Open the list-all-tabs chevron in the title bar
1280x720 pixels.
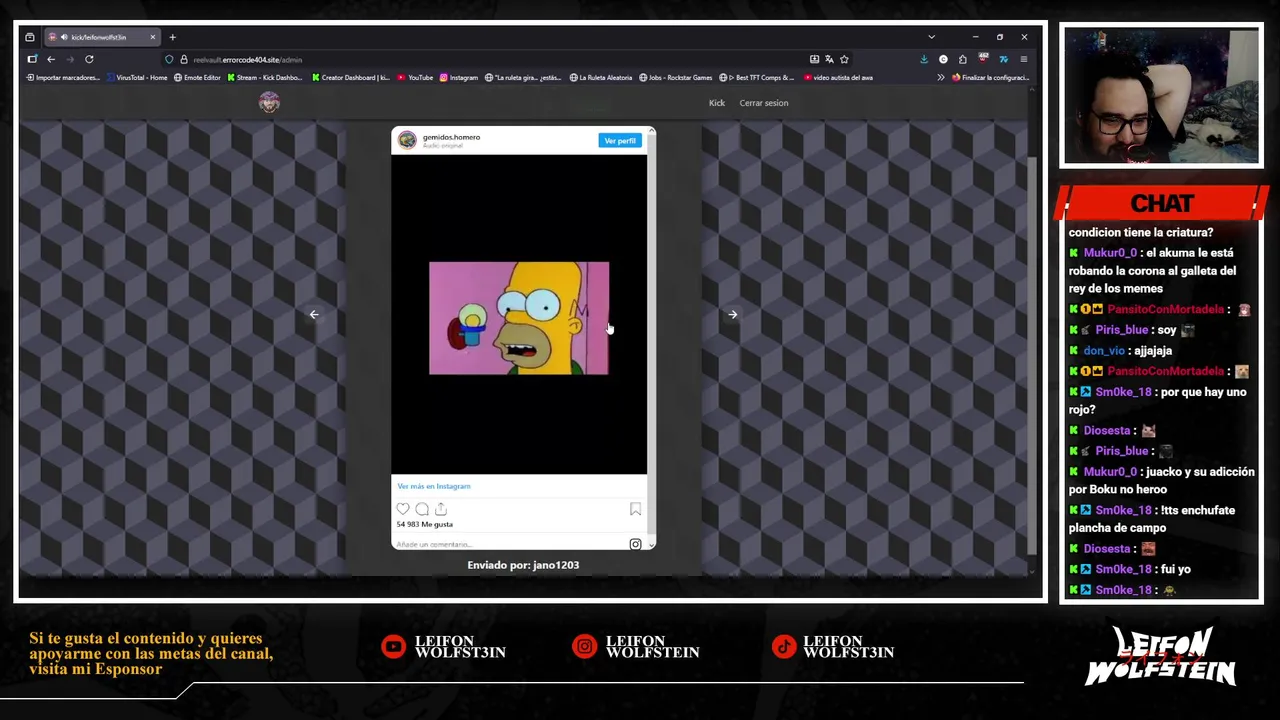pos(931,37)
